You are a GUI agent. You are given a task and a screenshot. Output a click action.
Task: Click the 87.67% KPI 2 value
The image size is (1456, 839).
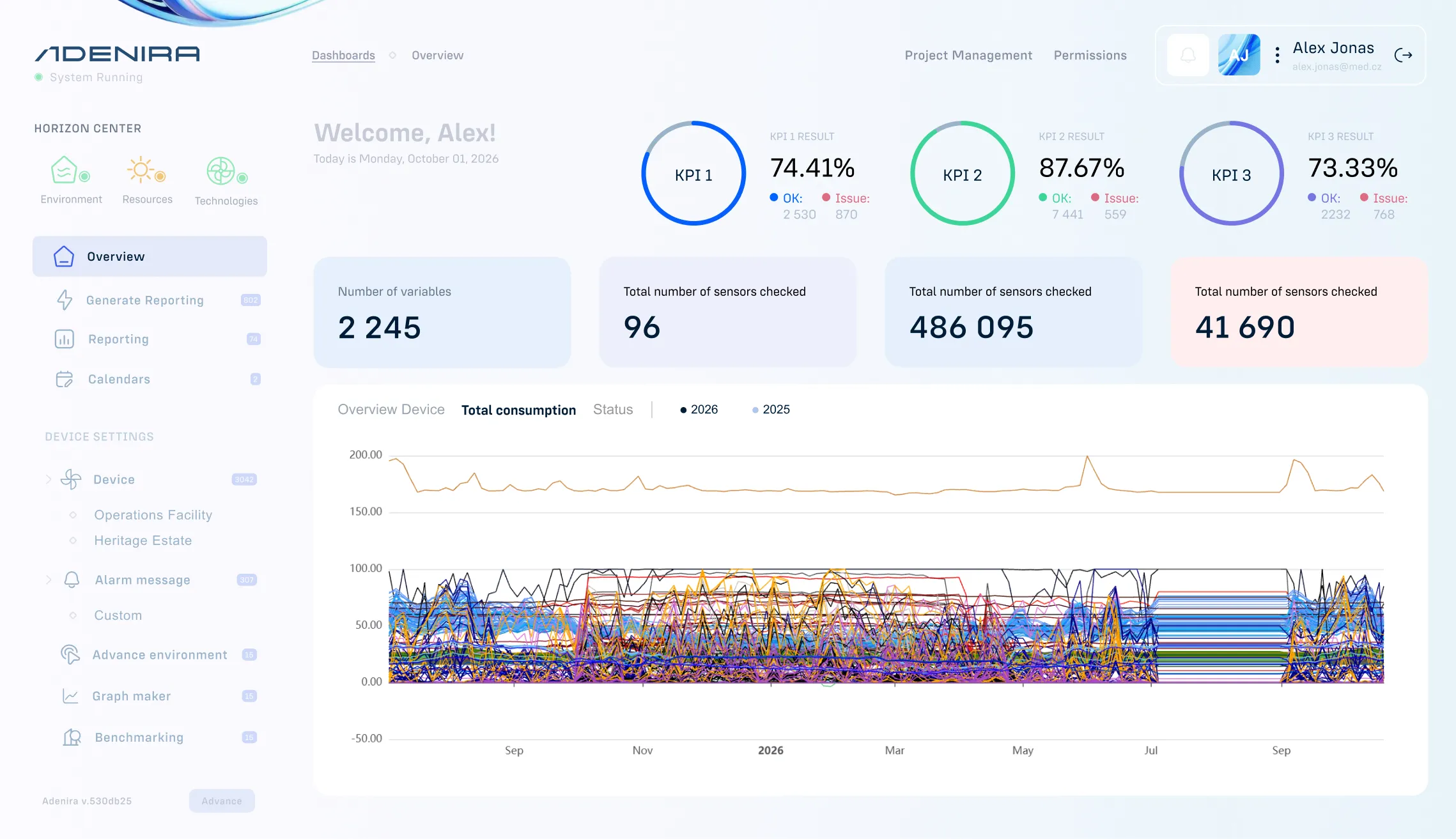tap(1081, 168)
